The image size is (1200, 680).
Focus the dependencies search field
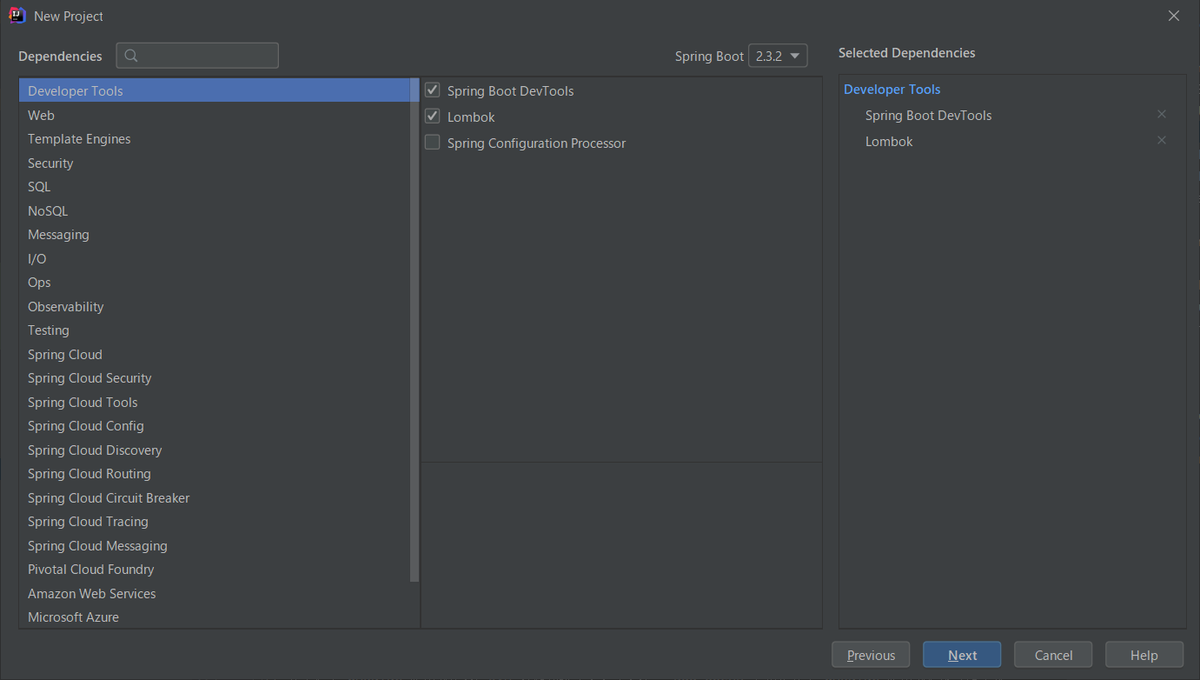pos(197,56)
